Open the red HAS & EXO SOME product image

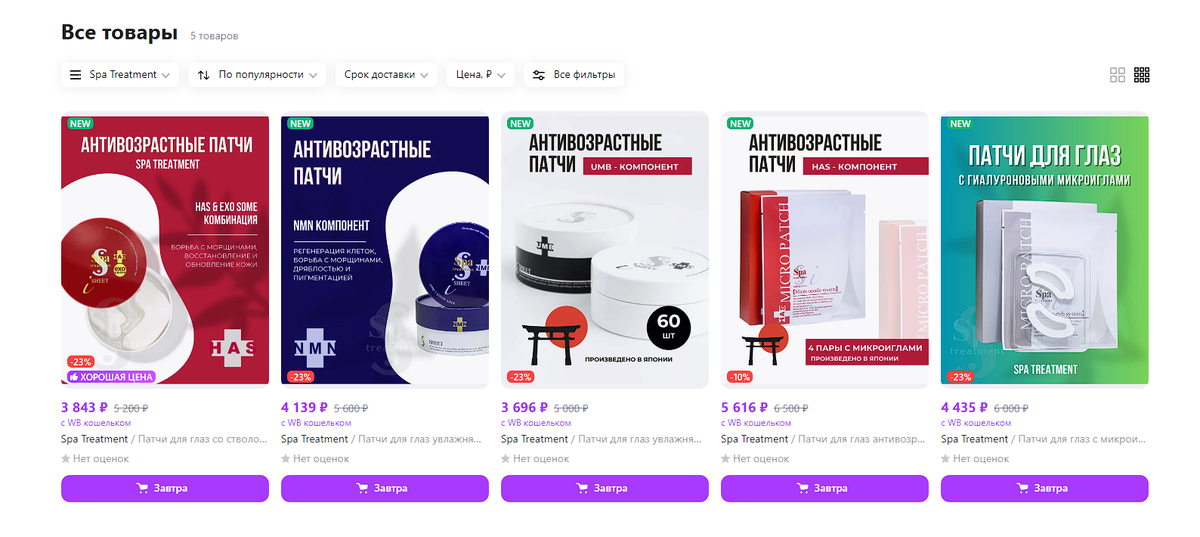(x=165, y=250)
